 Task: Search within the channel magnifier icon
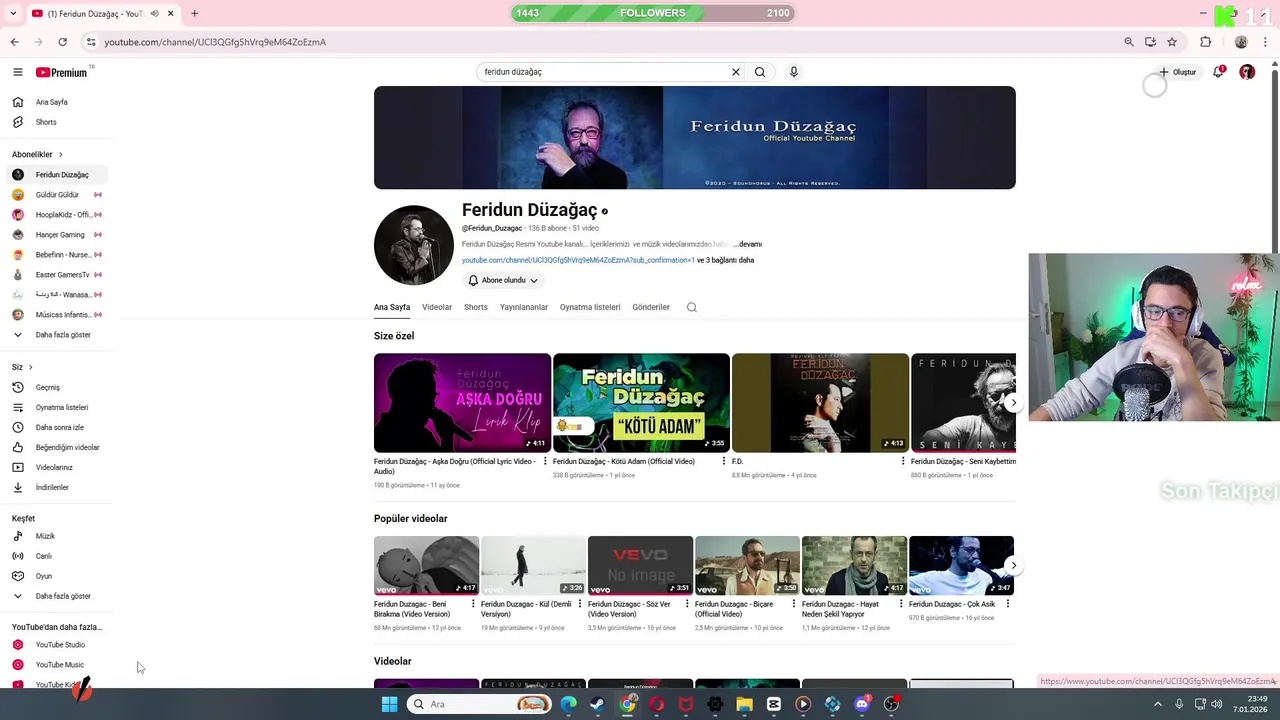point(691,307)
